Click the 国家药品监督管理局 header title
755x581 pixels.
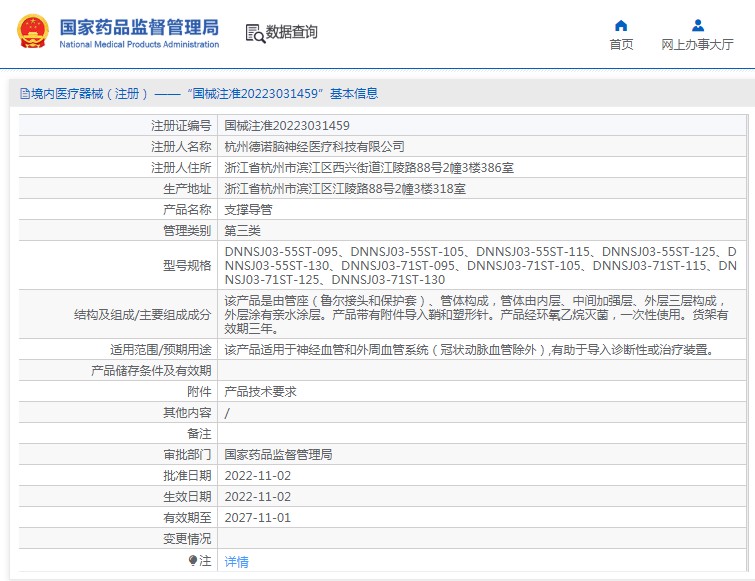point(139,27)
